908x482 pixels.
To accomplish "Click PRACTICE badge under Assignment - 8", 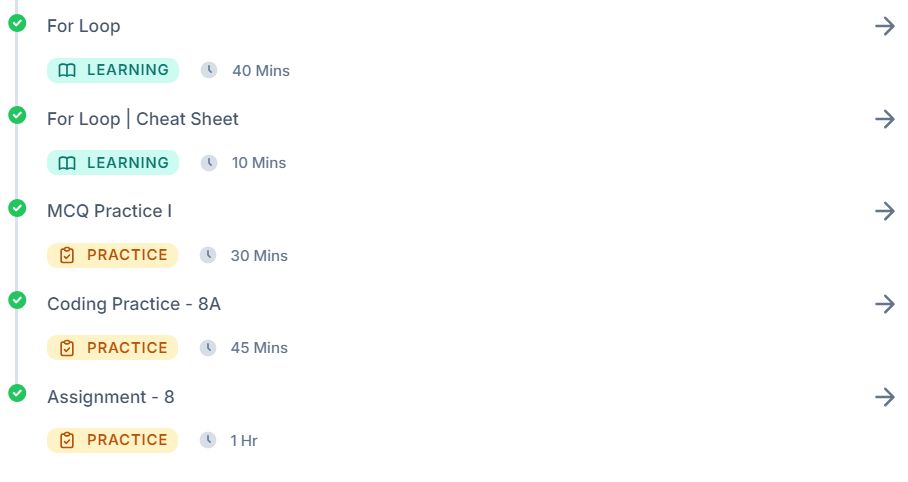I will pyautogui.click(x=112, y=440).
